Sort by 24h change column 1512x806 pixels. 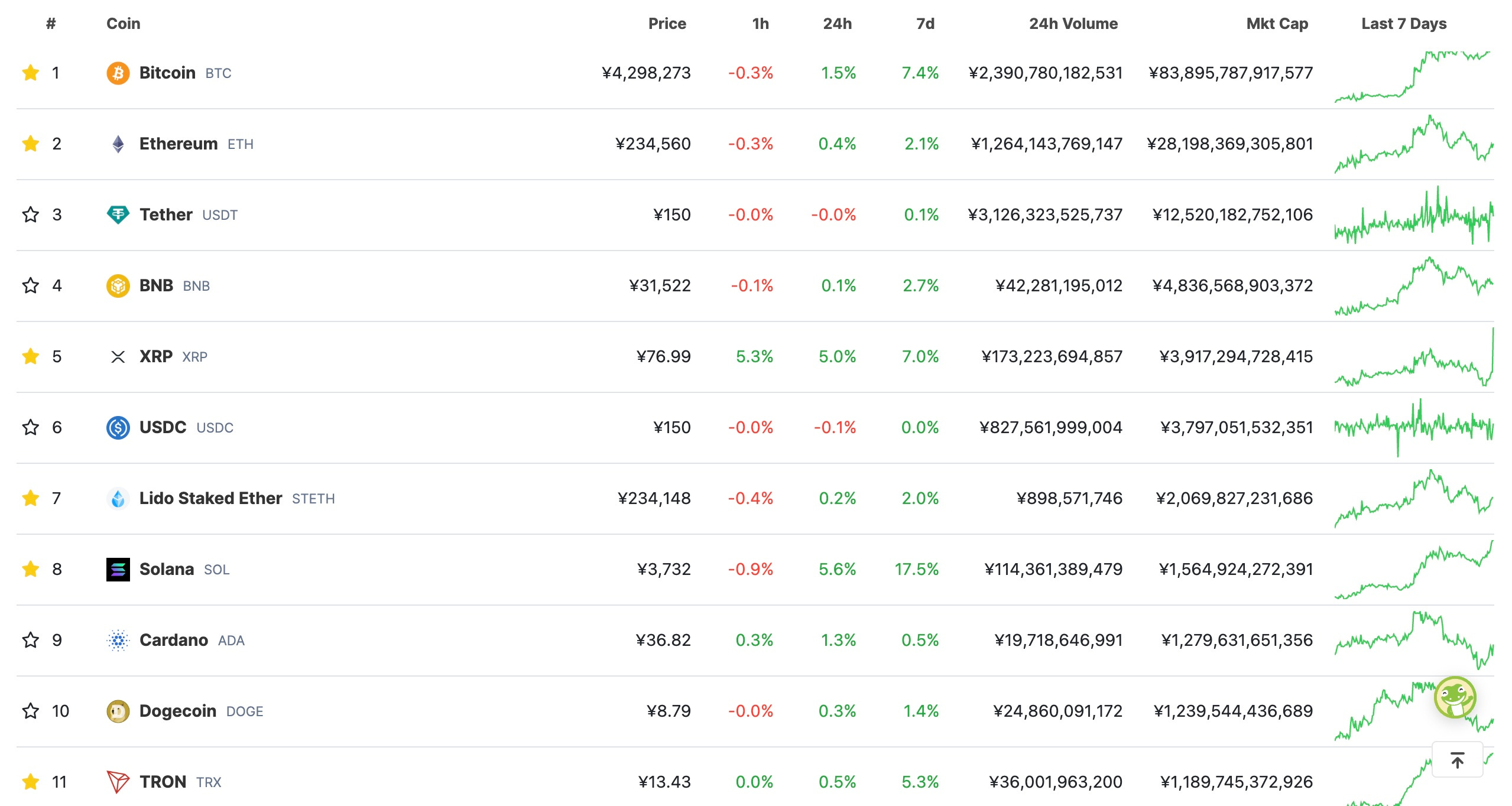(x=838, y=24)
